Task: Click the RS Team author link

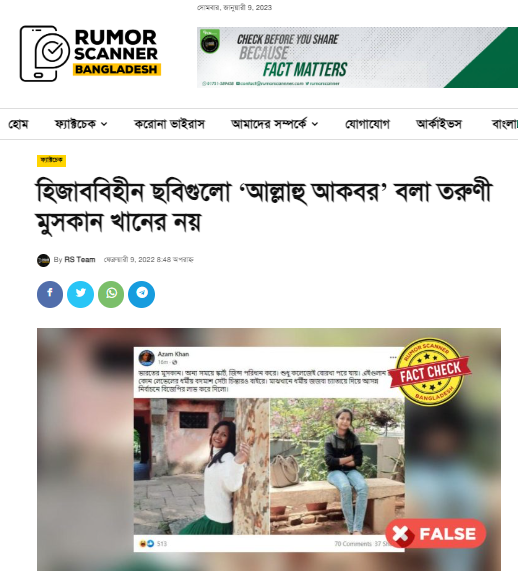Action: 80,260
